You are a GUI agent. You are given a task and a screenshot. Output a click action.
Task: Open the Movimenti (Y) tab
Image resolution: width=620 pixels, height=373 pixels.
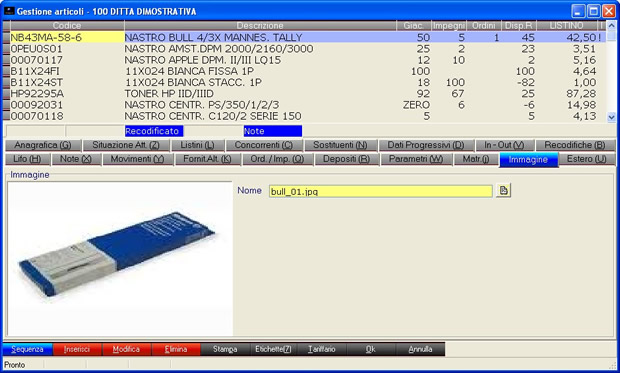[137, 159]
